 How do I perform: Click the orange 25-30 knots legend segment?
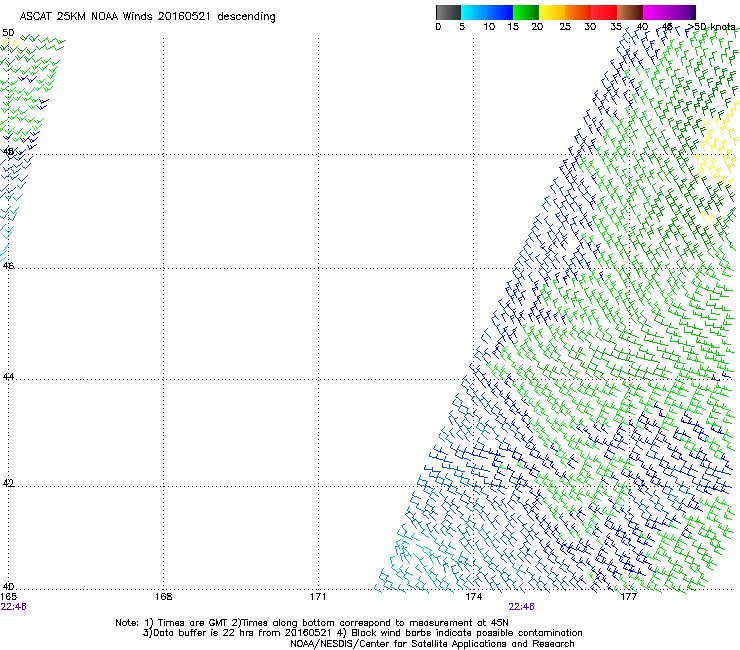[x=578, y=12]
